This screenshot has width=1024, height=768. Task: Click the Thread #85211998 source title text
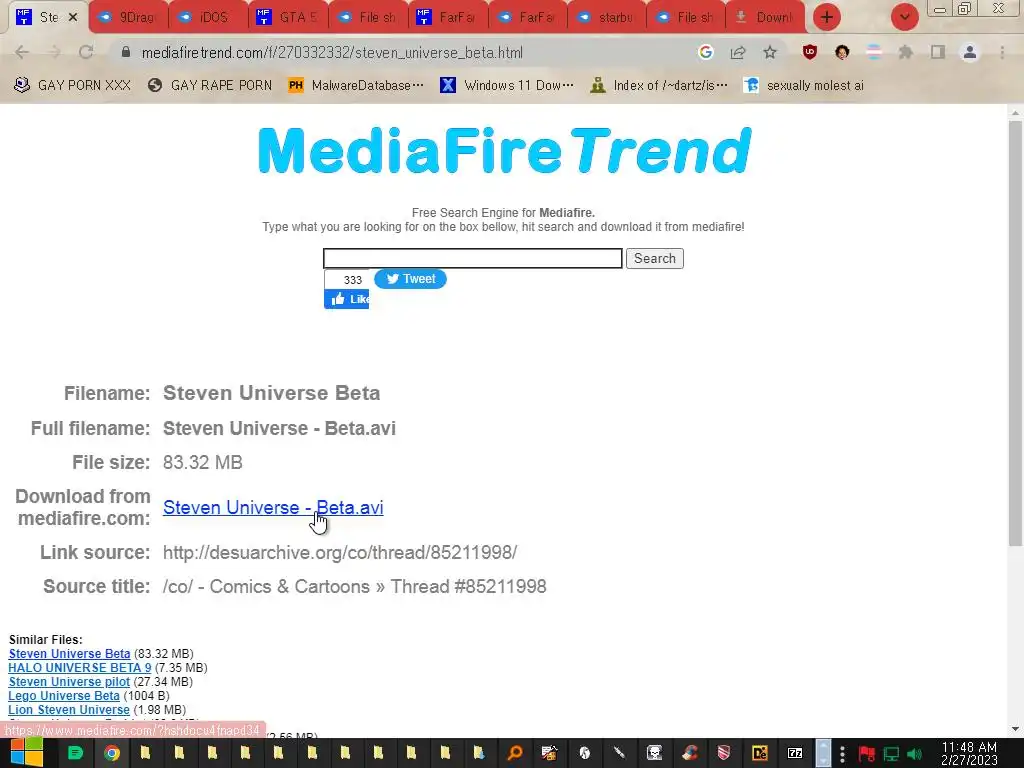[468, 586]
